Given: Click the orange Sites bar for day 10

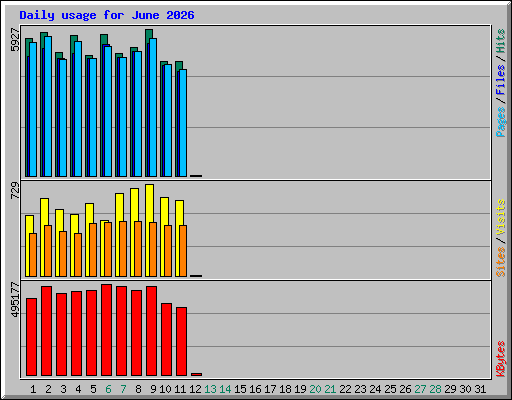Looking at the screenshot, I should pos(168,251).
